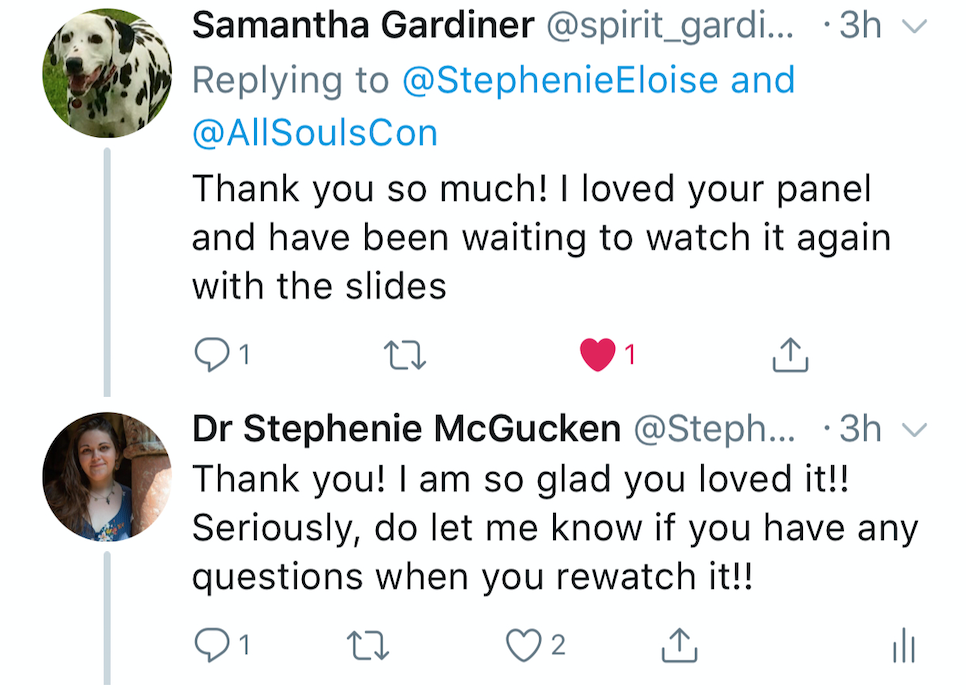Open options chevron on Samantha's tweet

(913, 28)
